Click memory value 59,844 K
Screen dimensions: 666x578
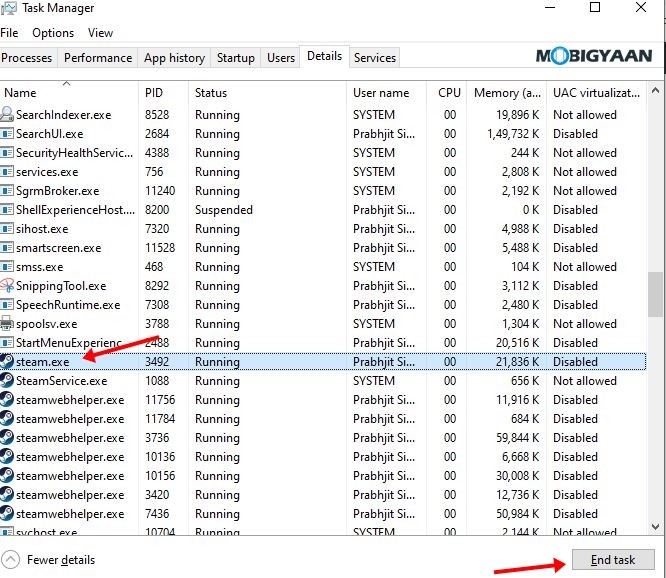pos(518,438)
